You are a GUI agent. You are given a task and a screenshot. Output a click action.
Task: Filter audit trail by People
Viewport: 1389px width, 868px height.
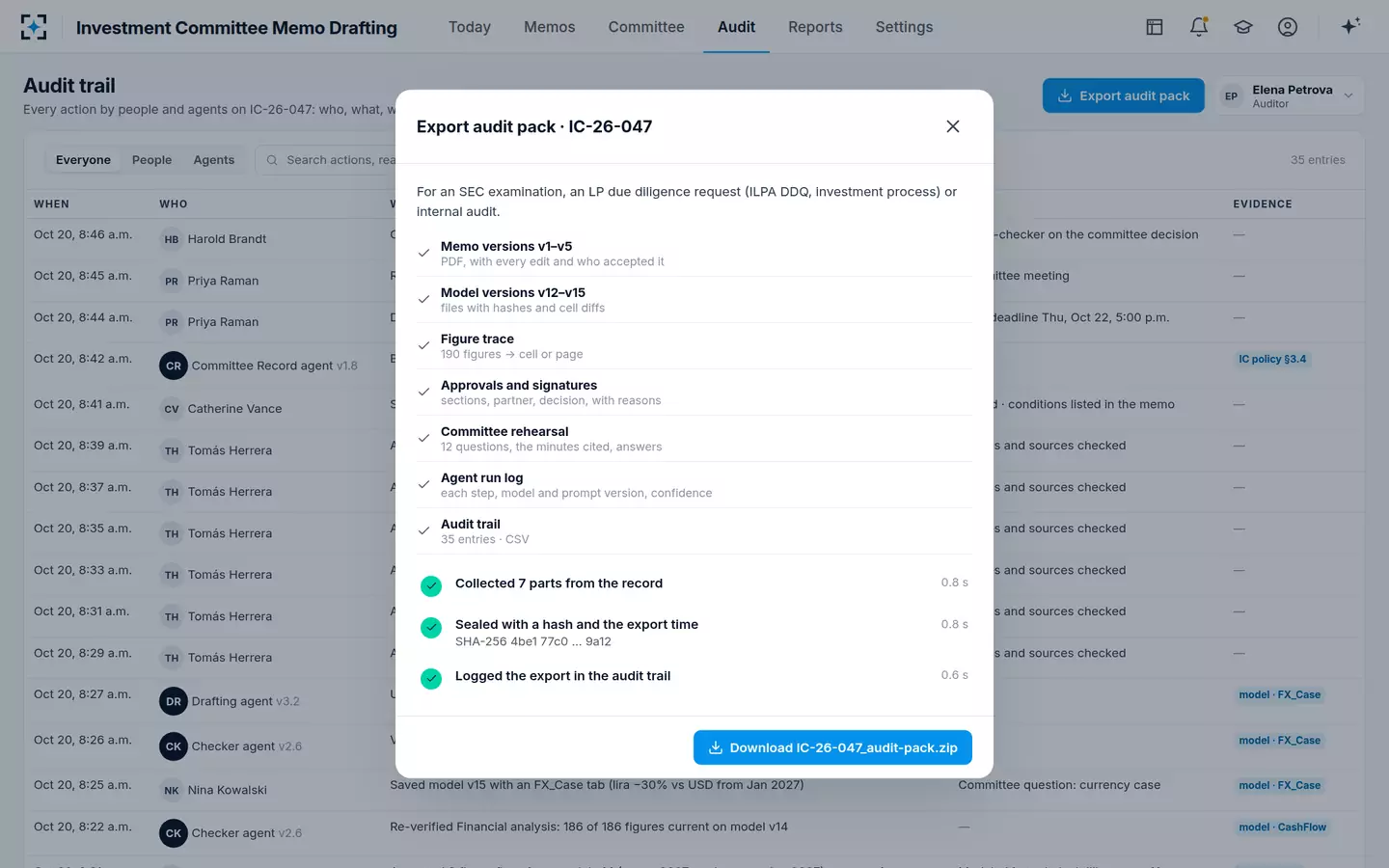tap(151, 160)
